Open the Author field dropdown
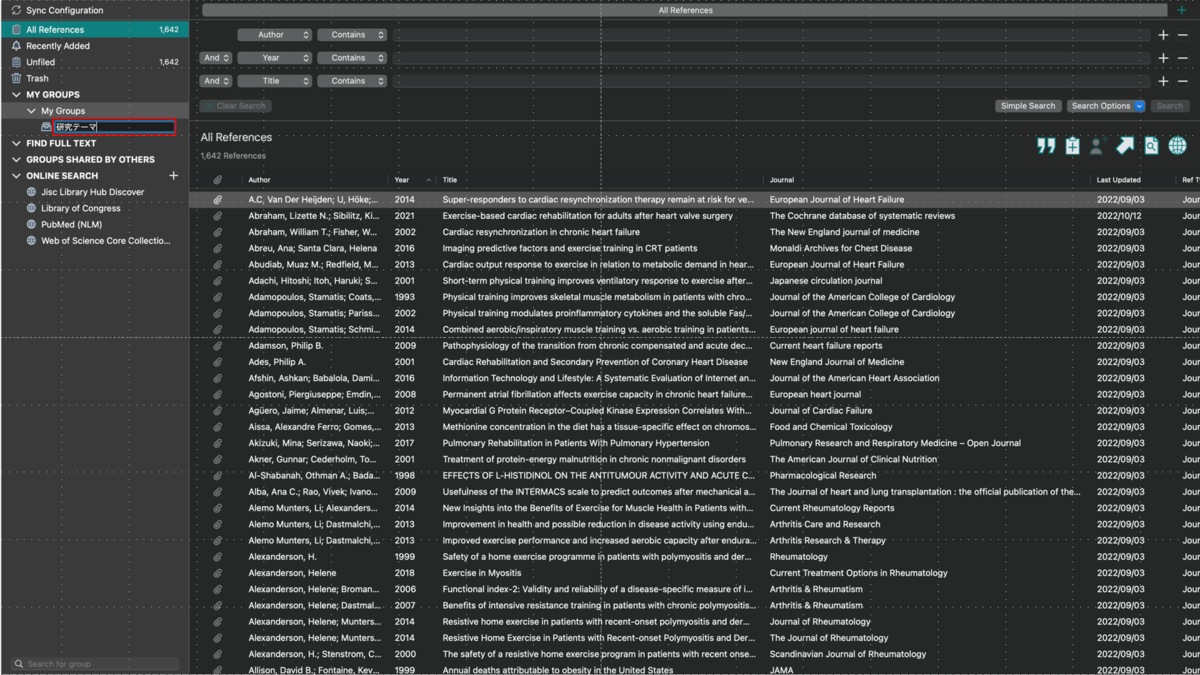The width and height of the screenshot is (1200, 675). [x=274, y=35]
